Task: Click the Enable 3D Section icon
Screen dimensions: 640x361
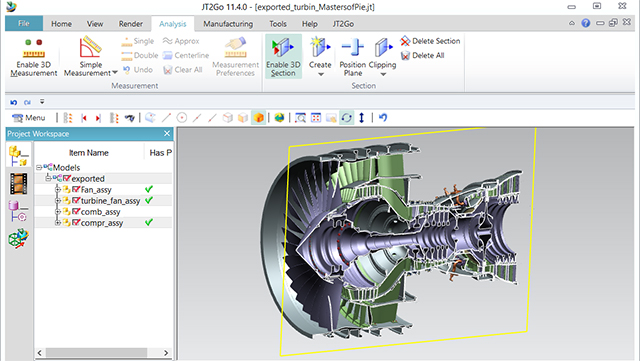Action: coord(283,56)
